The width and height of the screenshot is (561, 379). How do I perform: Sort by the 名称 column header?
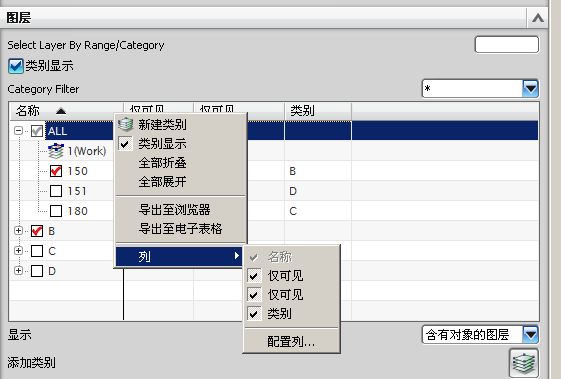click(x=66, y=111)
